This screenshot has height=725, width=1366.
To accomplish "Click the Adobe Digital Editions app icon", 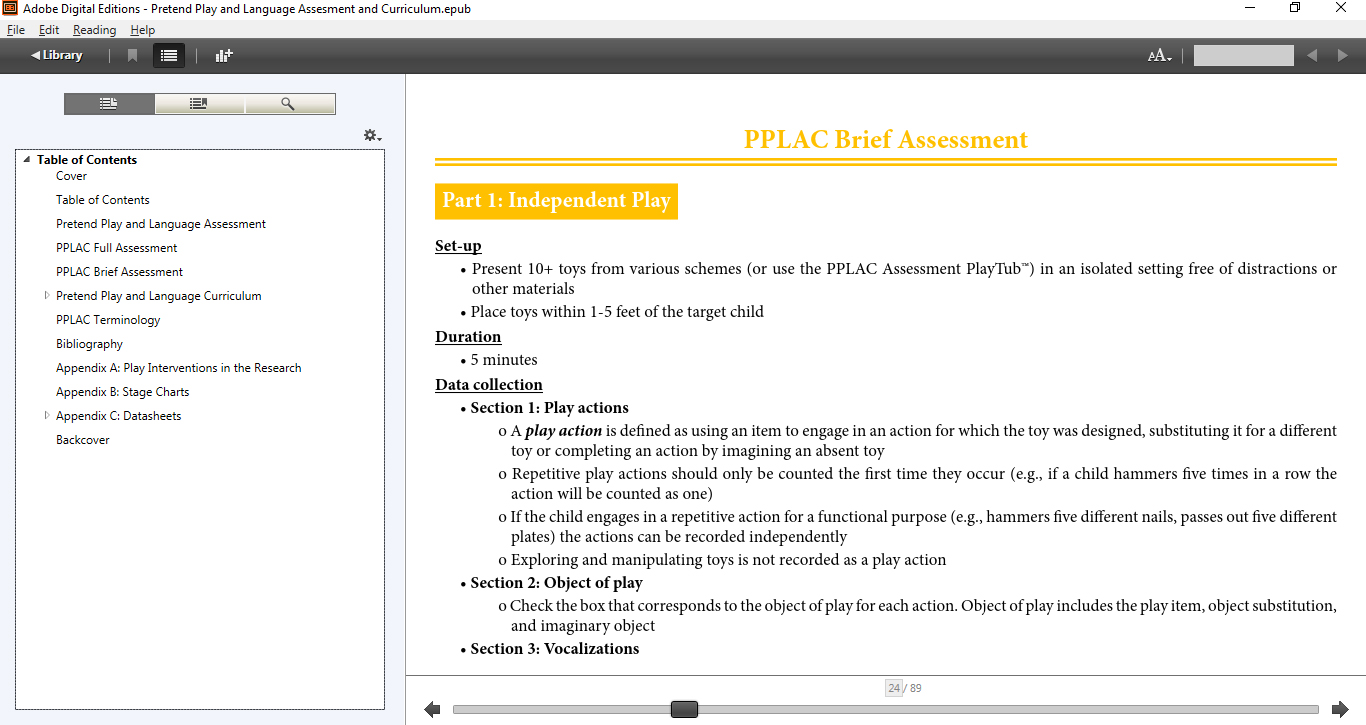I will (10, 8).
